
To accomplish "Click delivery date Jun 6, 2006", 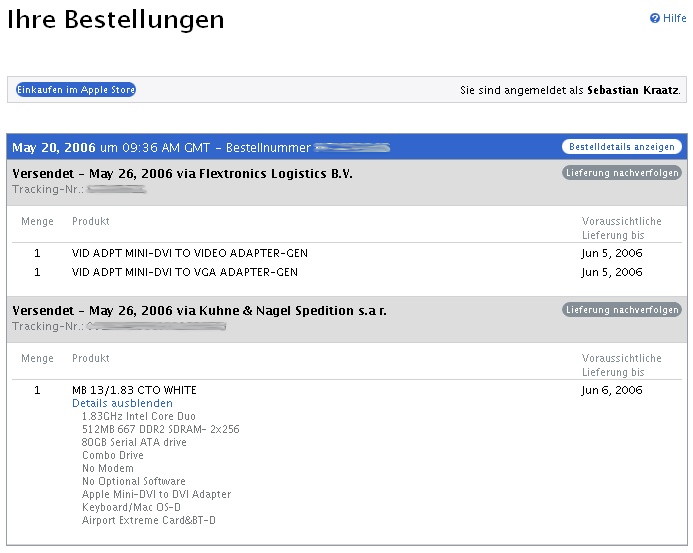I will (612, 390).
